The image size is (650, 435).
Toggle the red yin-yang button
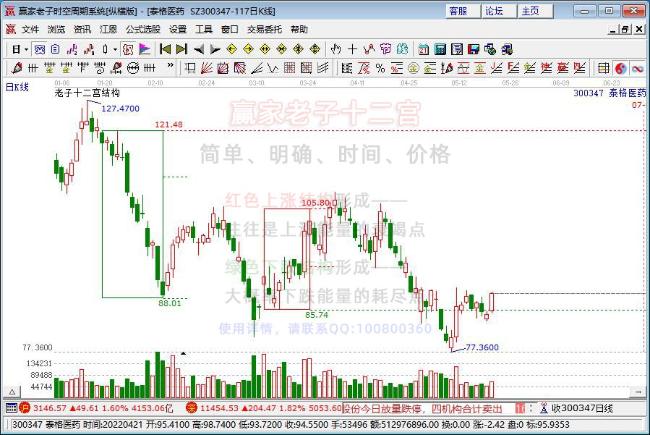621,68
